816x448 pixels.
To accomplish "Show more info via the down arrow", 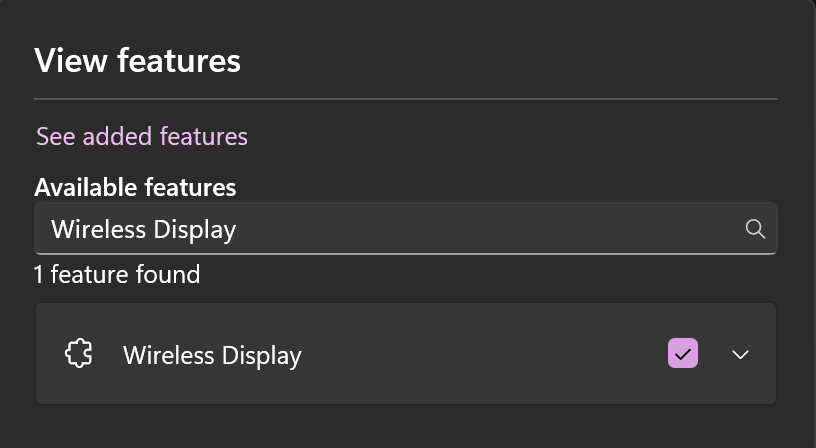I will 740,355.
